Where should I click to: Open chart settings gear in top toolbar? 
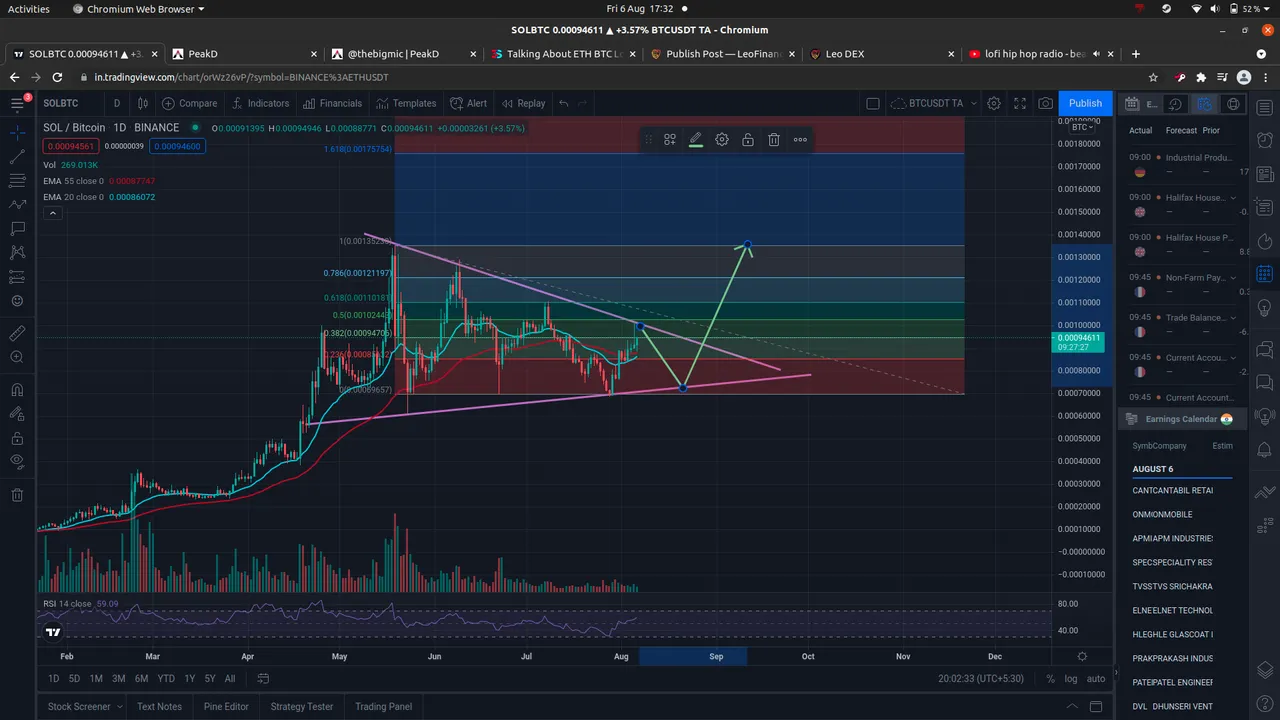(x=994, y=103)
